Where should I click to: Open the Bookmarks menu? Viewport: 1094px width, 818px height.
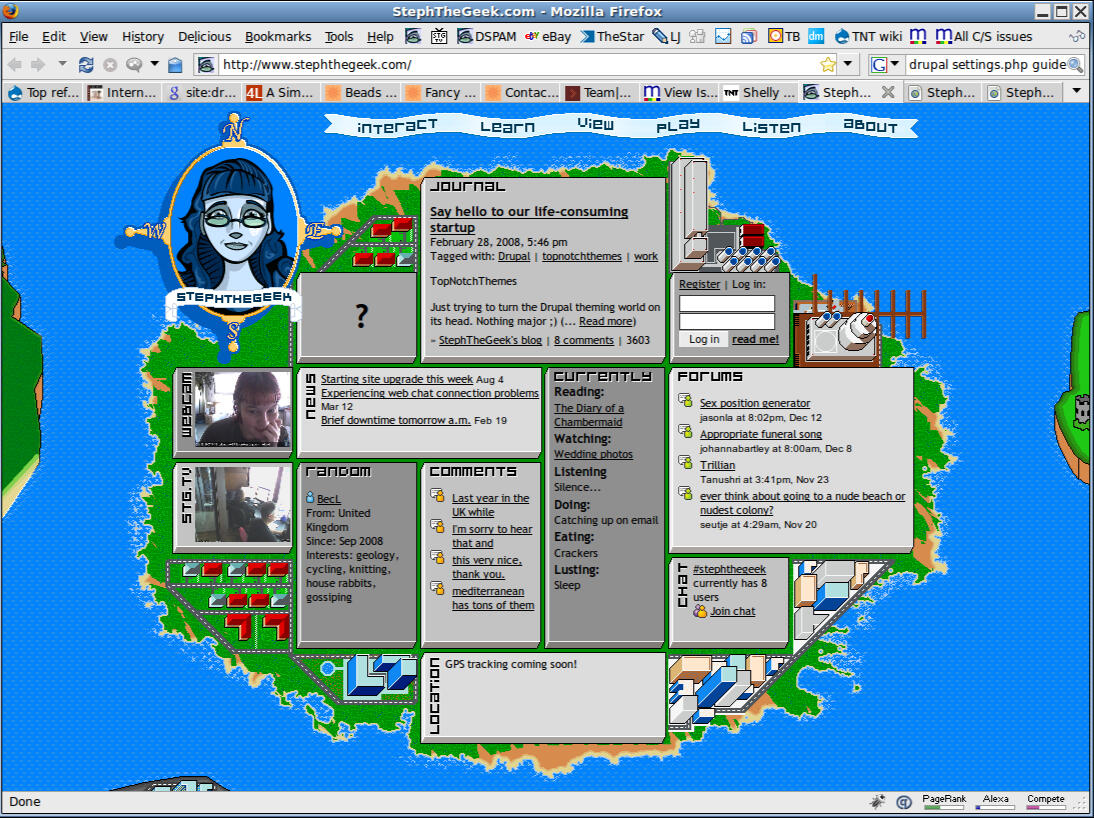tap(278, 37)
